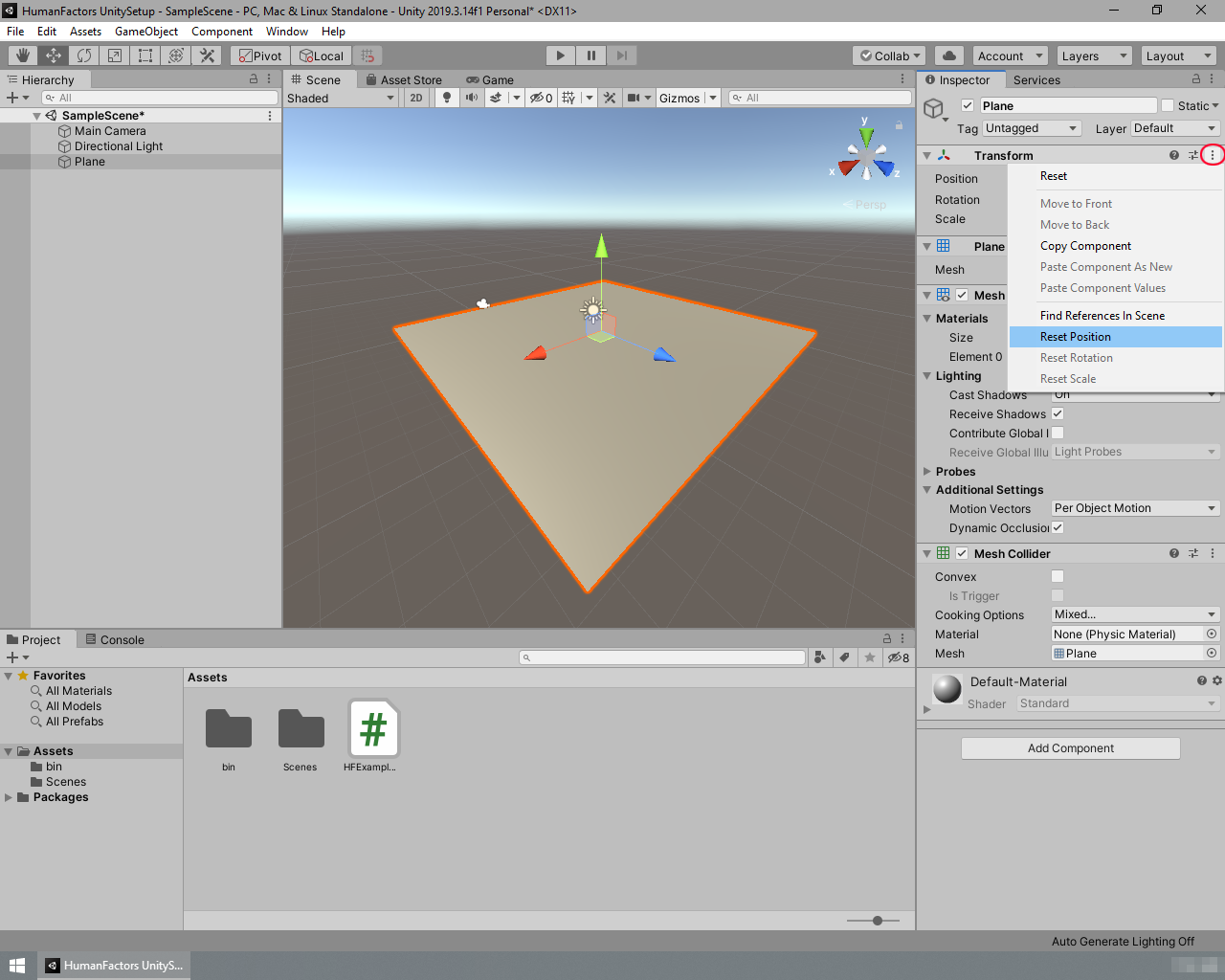Toggle Static checkbox
Image resolution: width=1225 pixels, height=980 pixels.
click(1168, 105)
